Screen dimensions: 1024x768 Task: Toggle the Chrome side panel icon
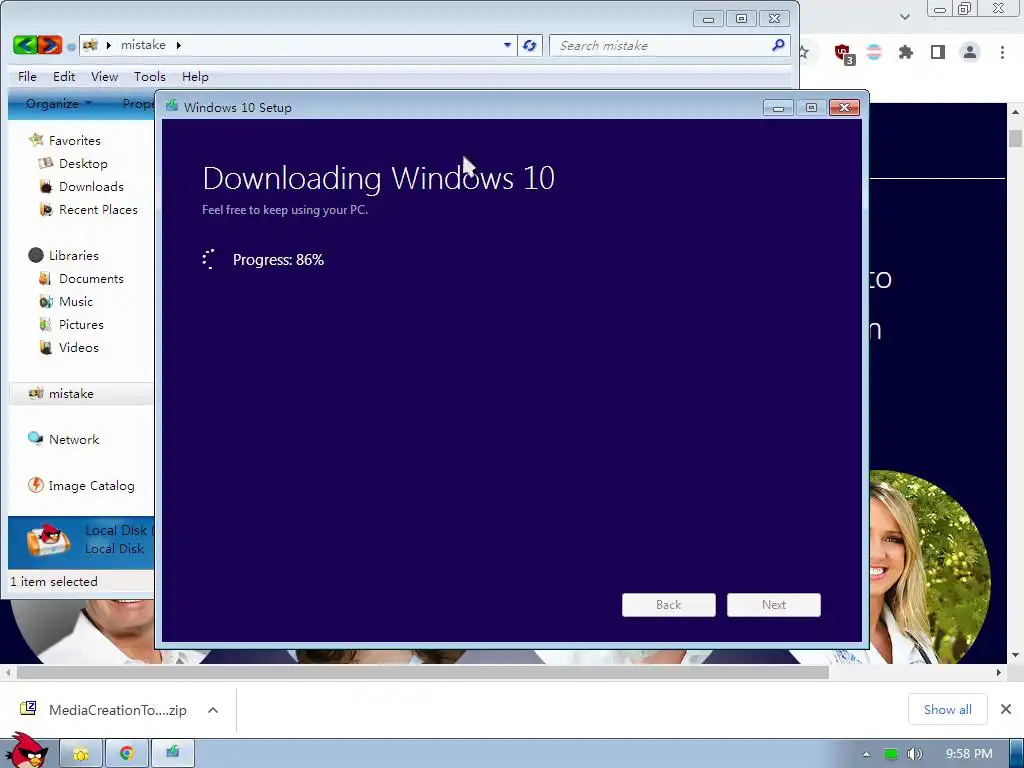(938, 52)
